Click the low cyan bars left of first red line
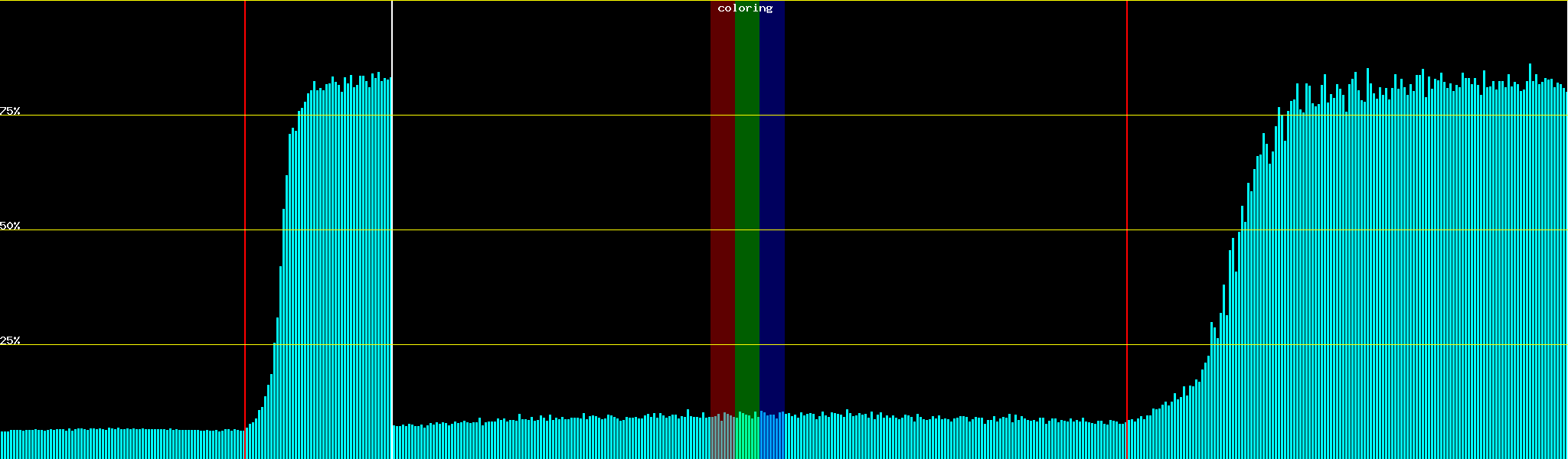The height and width of the screenshot is (459, 1568). [122, 444]
